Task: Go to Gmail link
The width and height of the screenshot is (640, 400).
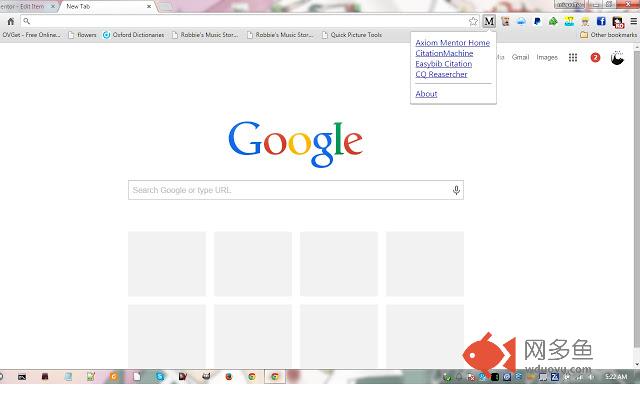Action: tap(520, 57)
